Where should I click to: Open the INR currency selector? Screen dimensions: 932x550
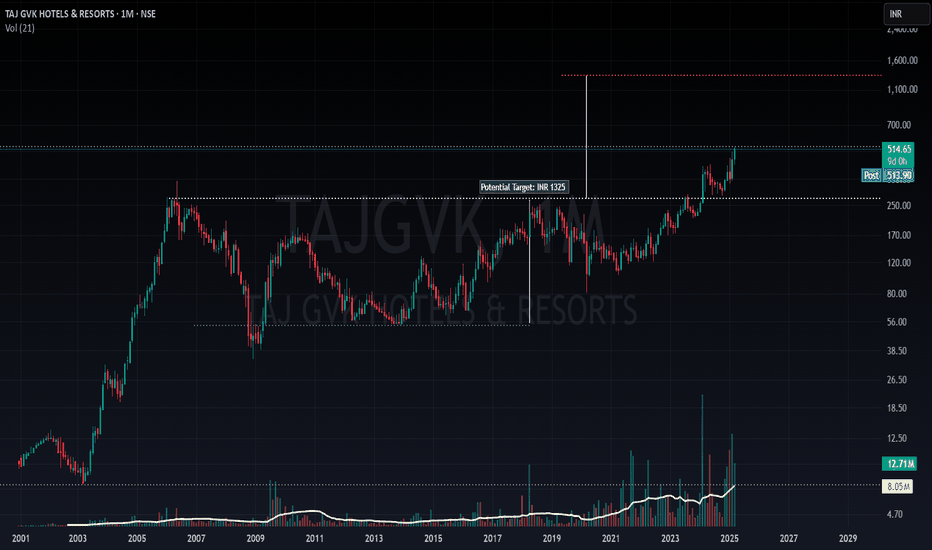coord(906,14)
